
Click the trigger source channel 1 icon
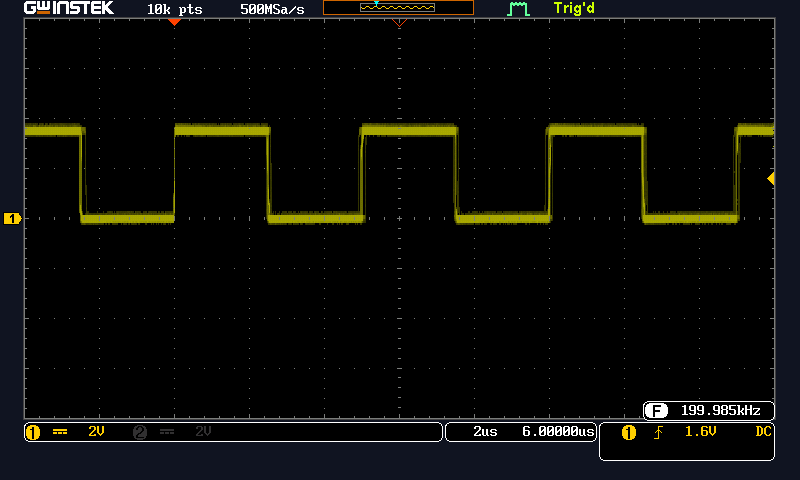tap(629, 433)
